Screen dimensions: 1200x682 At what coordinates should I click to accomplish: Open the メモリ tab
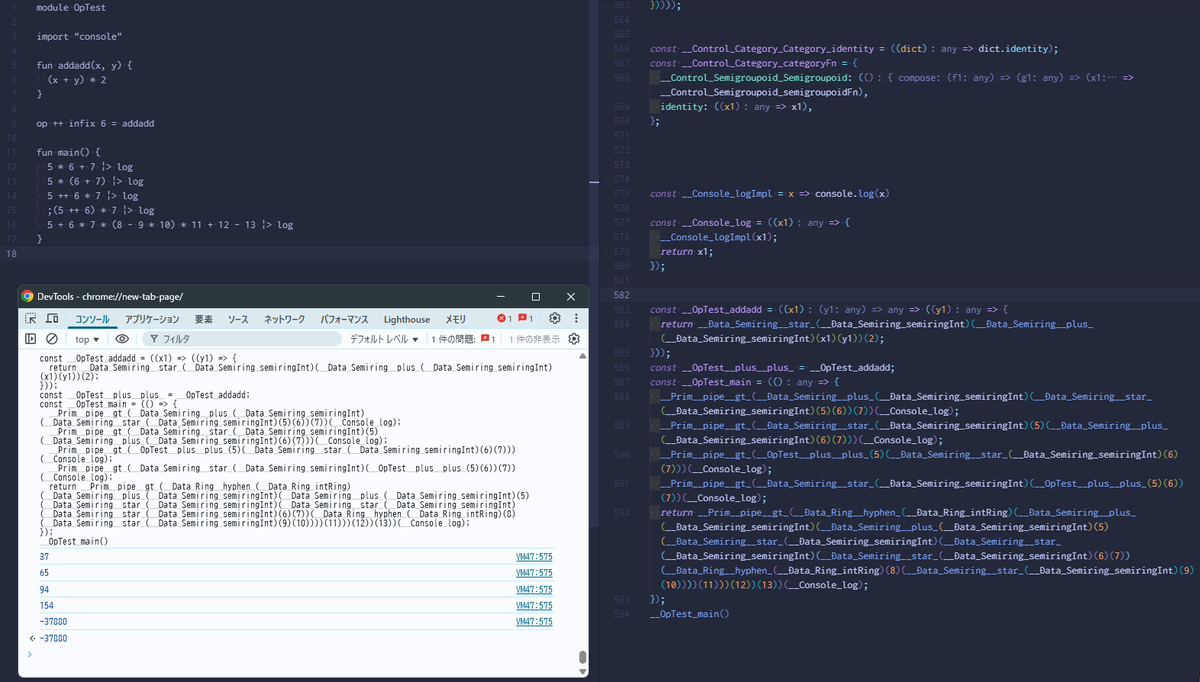[x=455, y=319]
